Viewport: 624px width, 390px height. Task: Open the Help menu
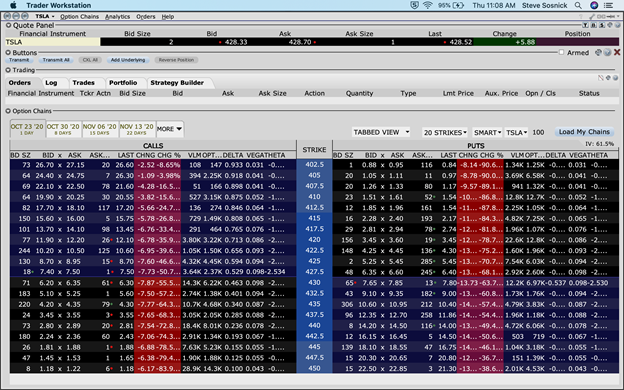pyautogui.click(x=168, y=16)
